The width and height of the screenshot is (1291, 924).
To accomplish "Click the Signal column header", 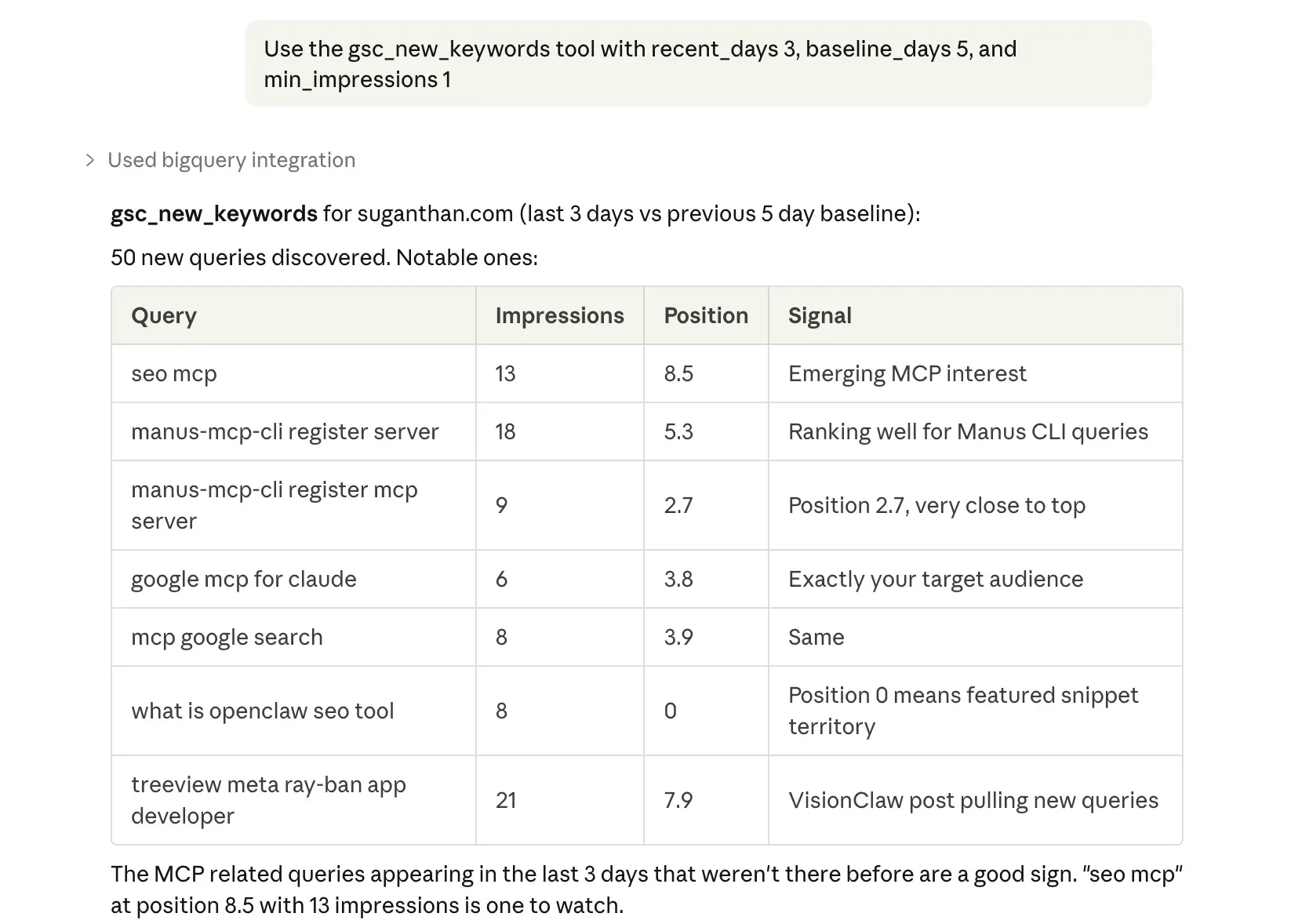I will (820, 316).
